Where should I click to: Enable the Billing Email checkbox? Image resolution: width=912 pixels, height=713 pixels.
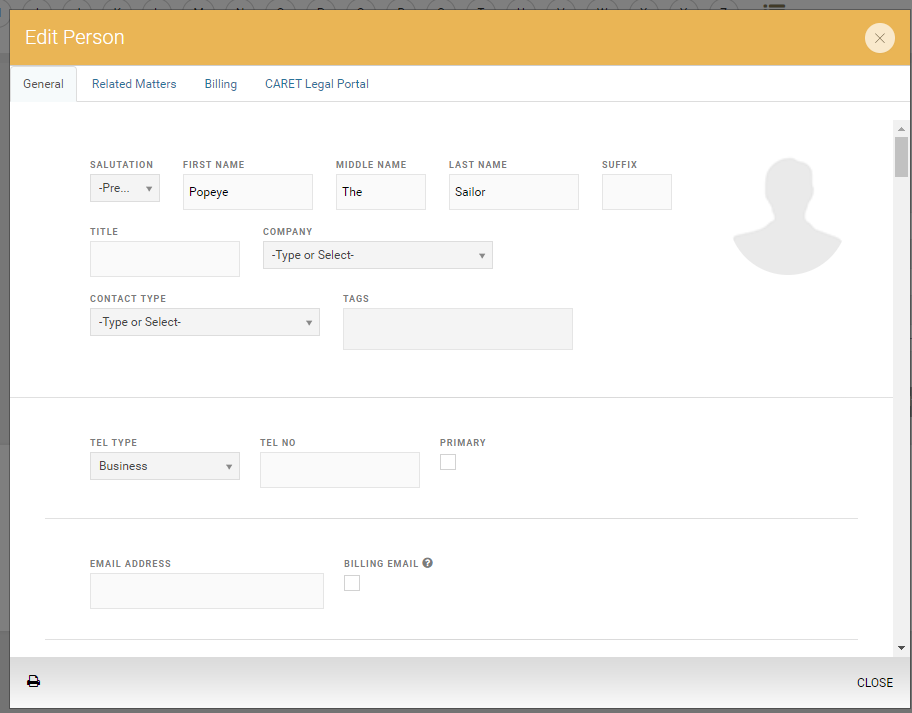point(352,583)
